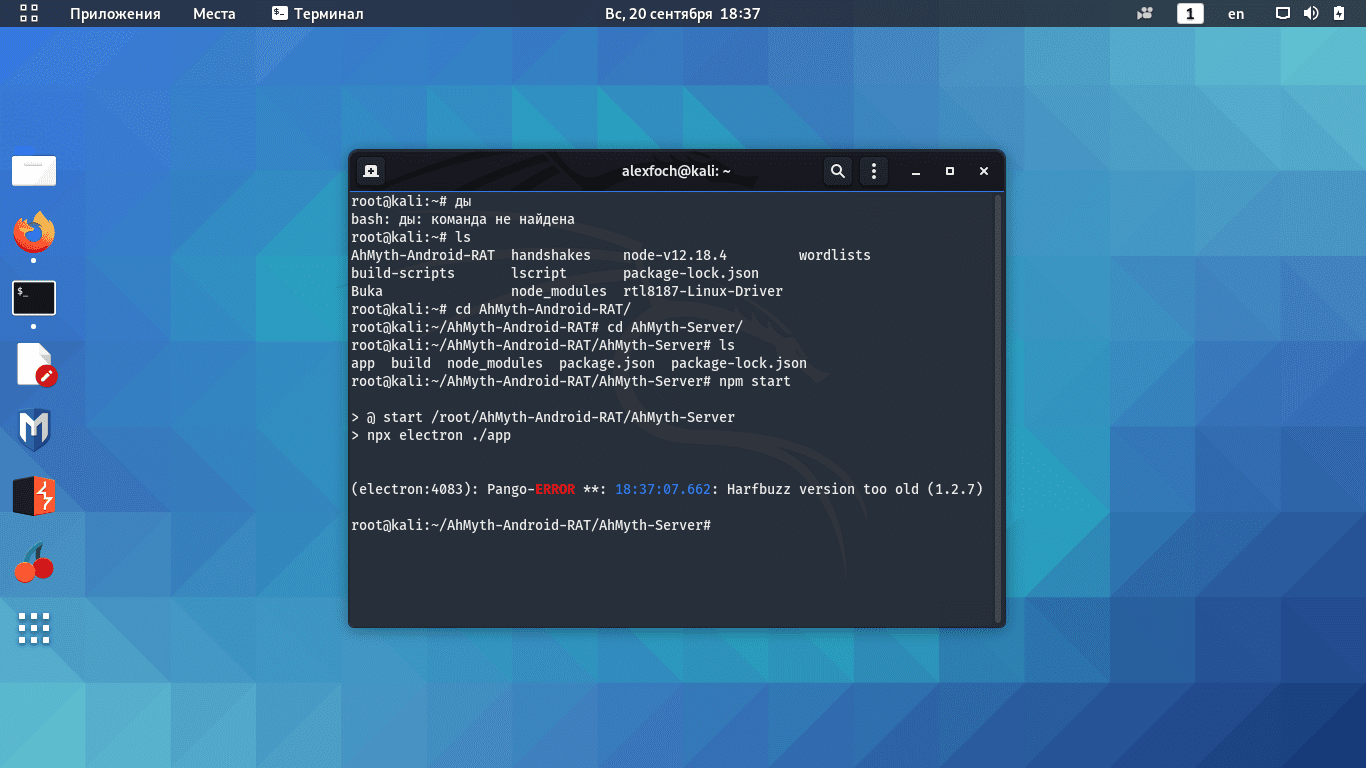
Task: Click the last prompt line at terminal bottom
Action: pos(531,525)
